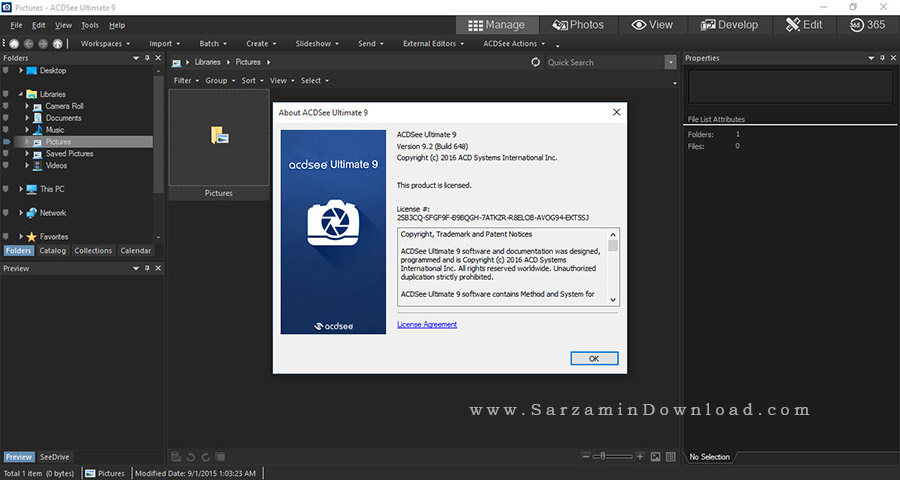Image resolution: width=900 pixels, height=480 pixels.
Task: Close the Preview panel
Action: (158, 268)
